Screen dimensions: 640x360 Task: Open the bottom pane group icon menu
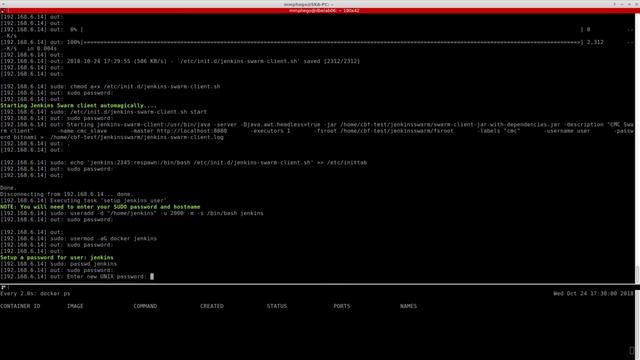click(x=3, y=287)
